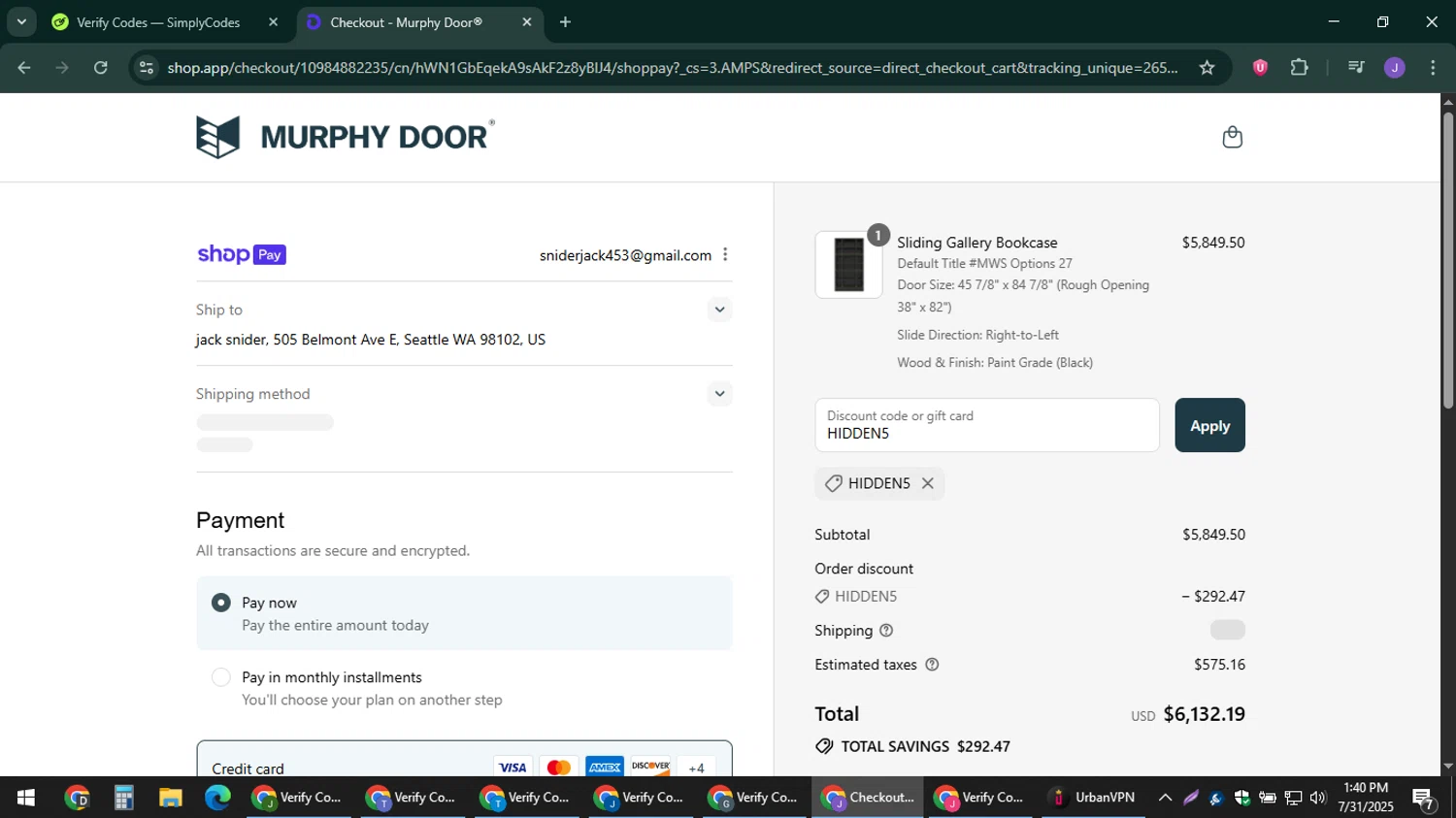This screenshot has height=818, width=1456.
Task: Open the Chrome profile avatar
Action: [1395, 68]
